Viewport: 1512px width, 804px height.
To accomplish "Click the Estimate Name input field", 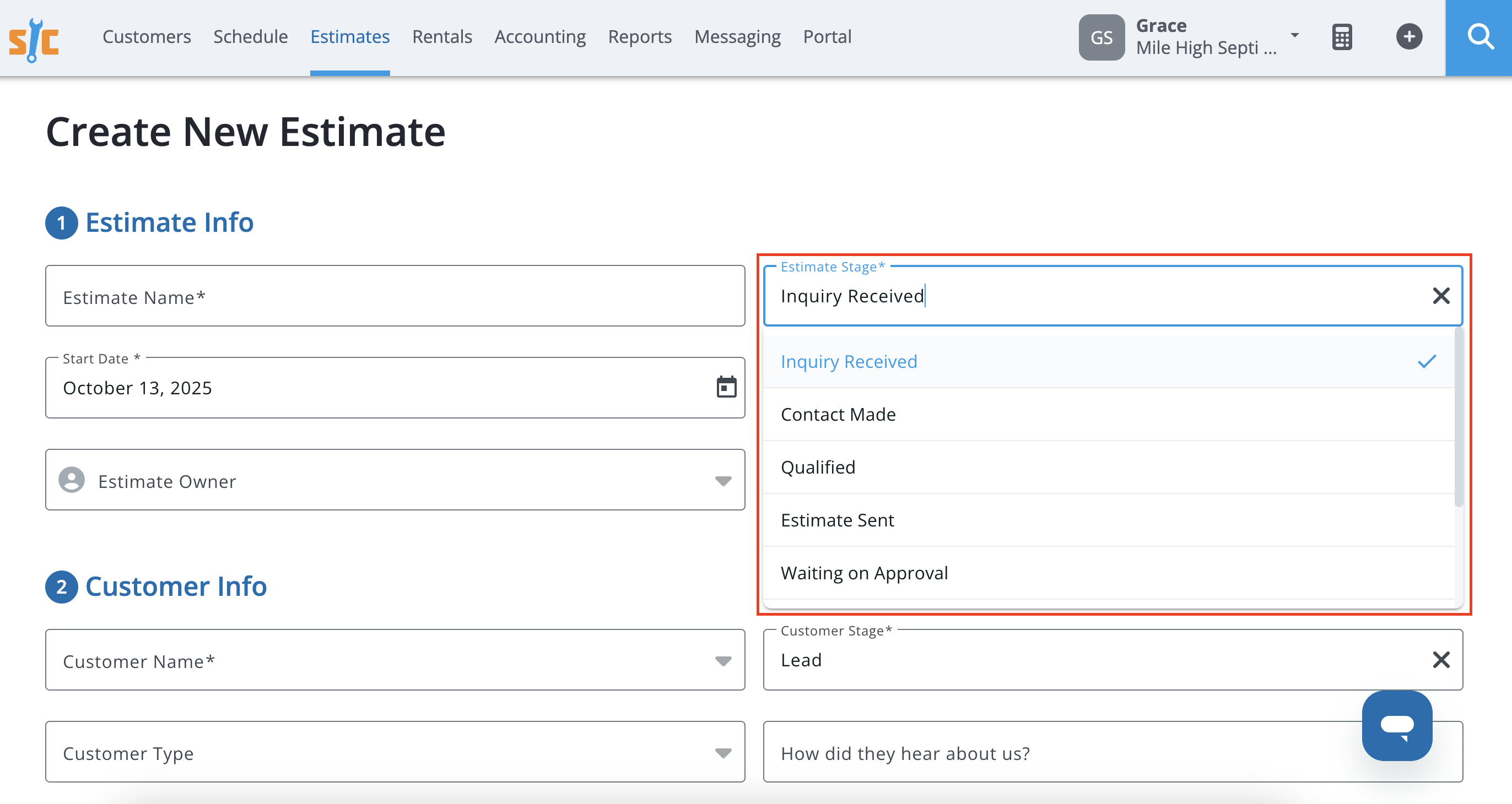I will click(x=395, y=296).
